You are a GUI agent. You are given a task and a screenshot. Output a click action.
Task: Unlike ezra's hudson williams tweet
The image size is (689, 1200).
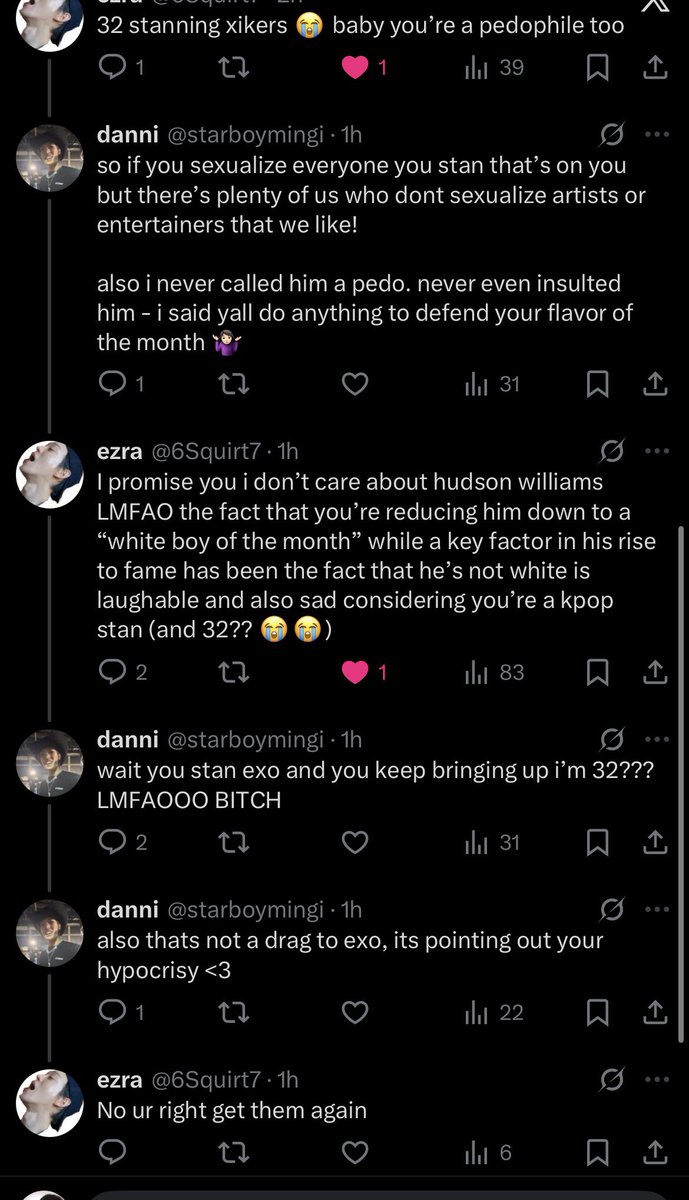[355, 673]
